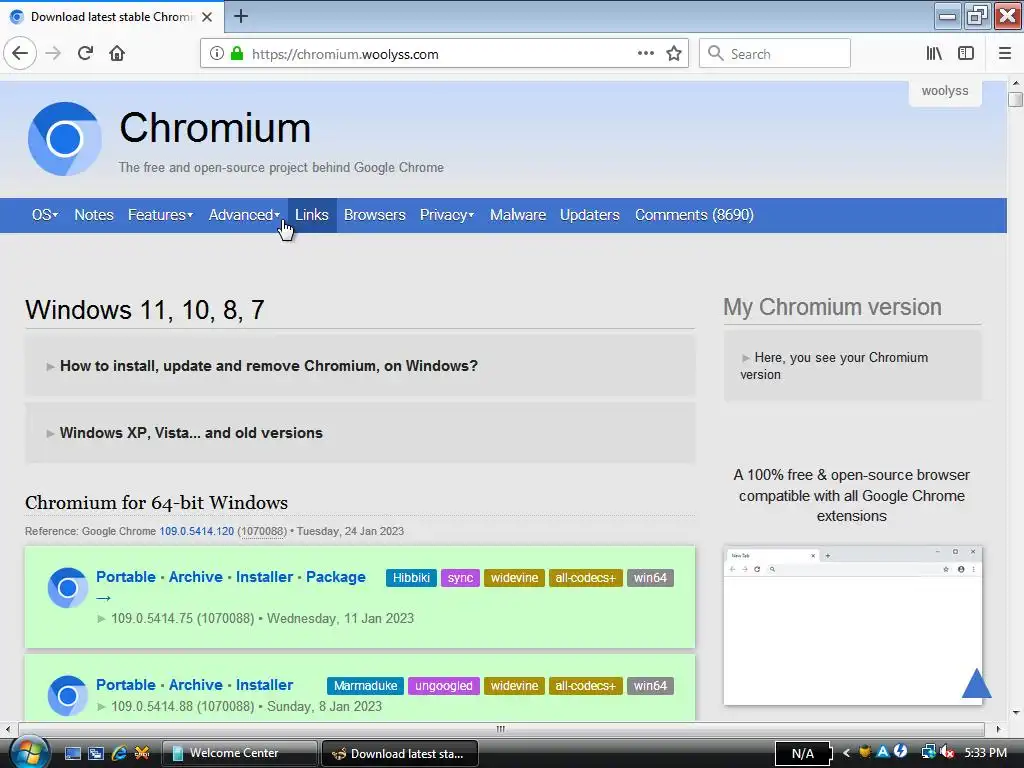Image resolution: width=1024 pixels, height=768 pixels.
Task: Expand 109.0.5414.75 version details triangle
Action: click(101, 618)
